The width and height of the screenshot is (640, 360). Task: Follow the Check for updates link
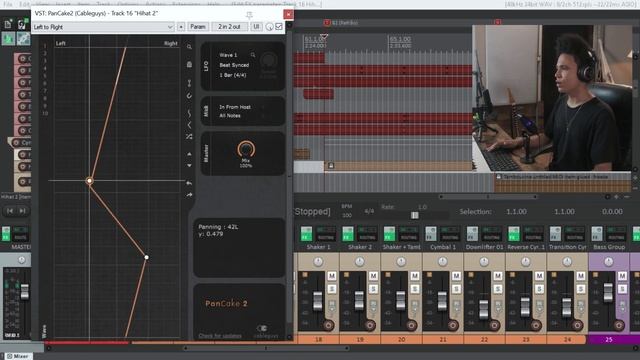(x=220, y=336)
